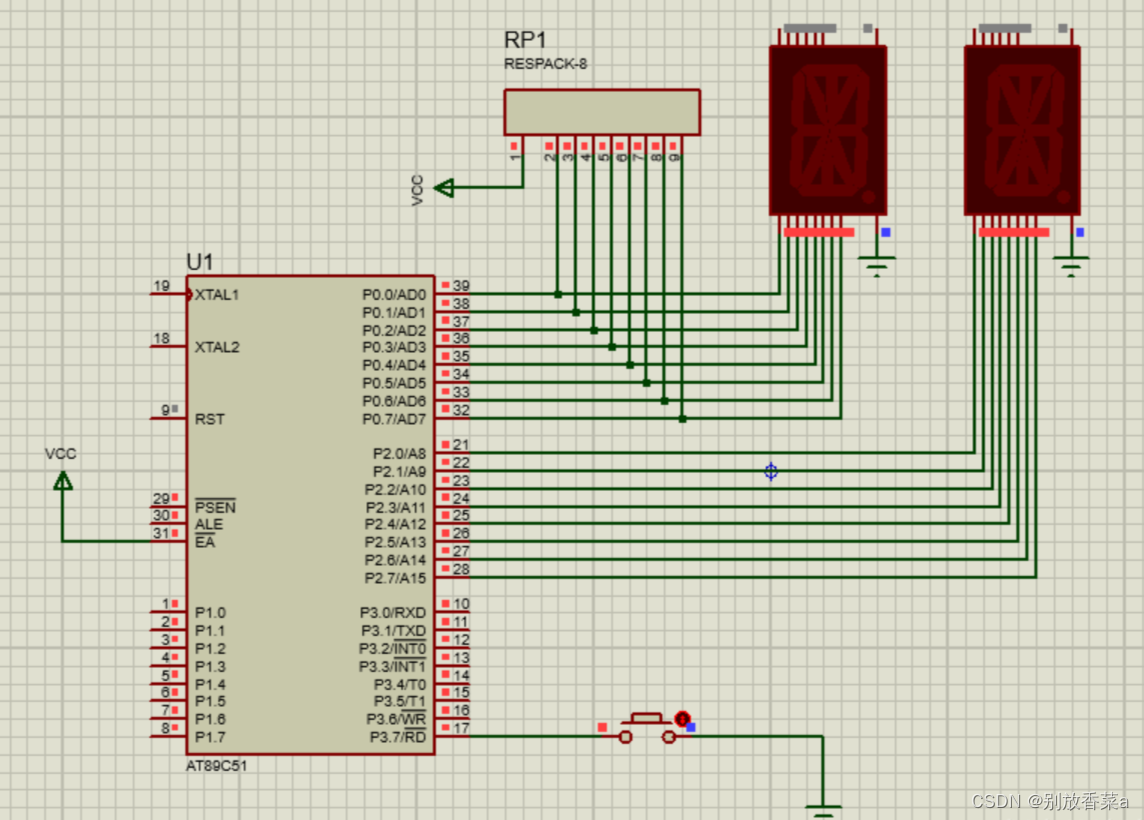Click the push button switch on P3.7
The height and width of the screenshot is (820, 1144).
(x=647, y=730)
